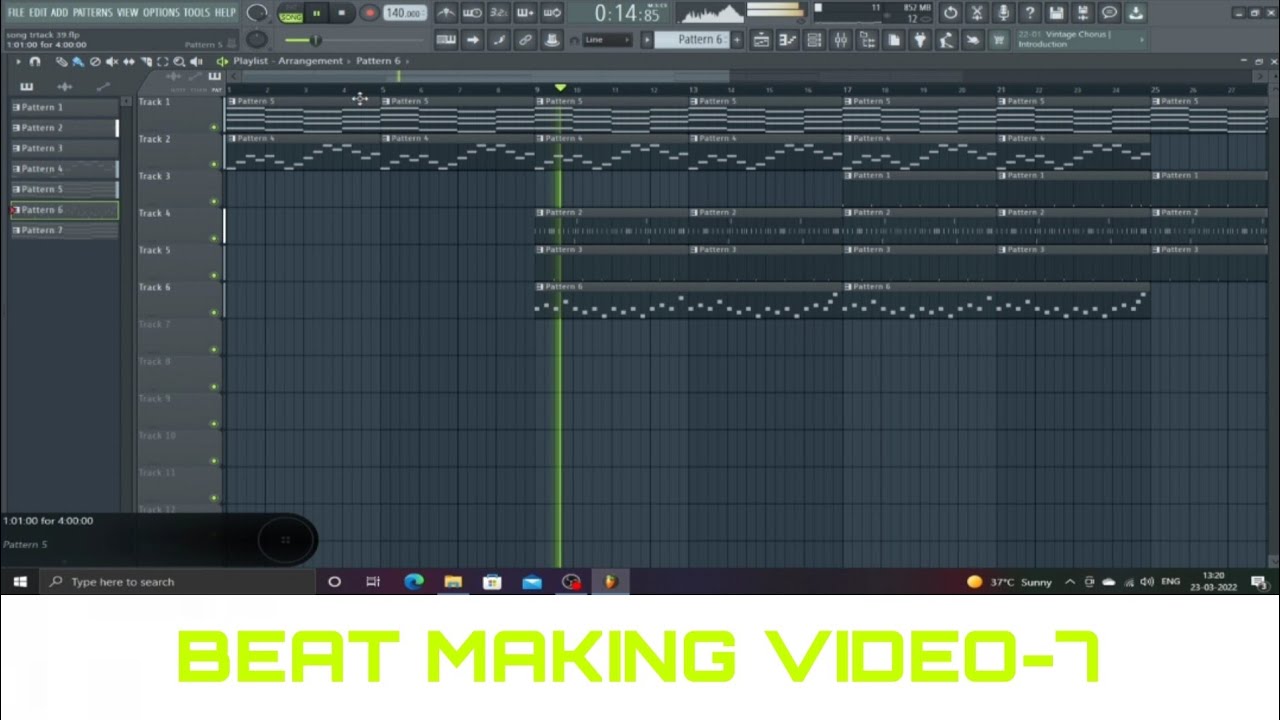Open the TOOLS menu
Image resolution: width=1280 pixels, height=720 pixels.
(x=197, y=13)
